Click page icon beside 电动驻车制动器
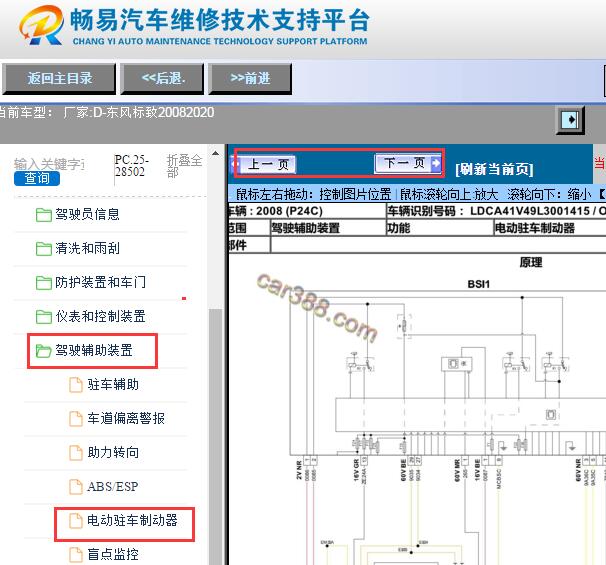 76,521
